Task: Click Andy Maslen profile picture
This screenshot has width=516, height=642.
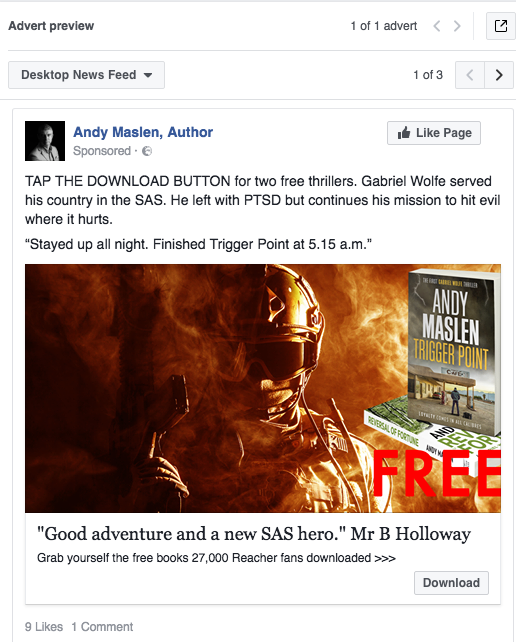Action: pos(45,141)
